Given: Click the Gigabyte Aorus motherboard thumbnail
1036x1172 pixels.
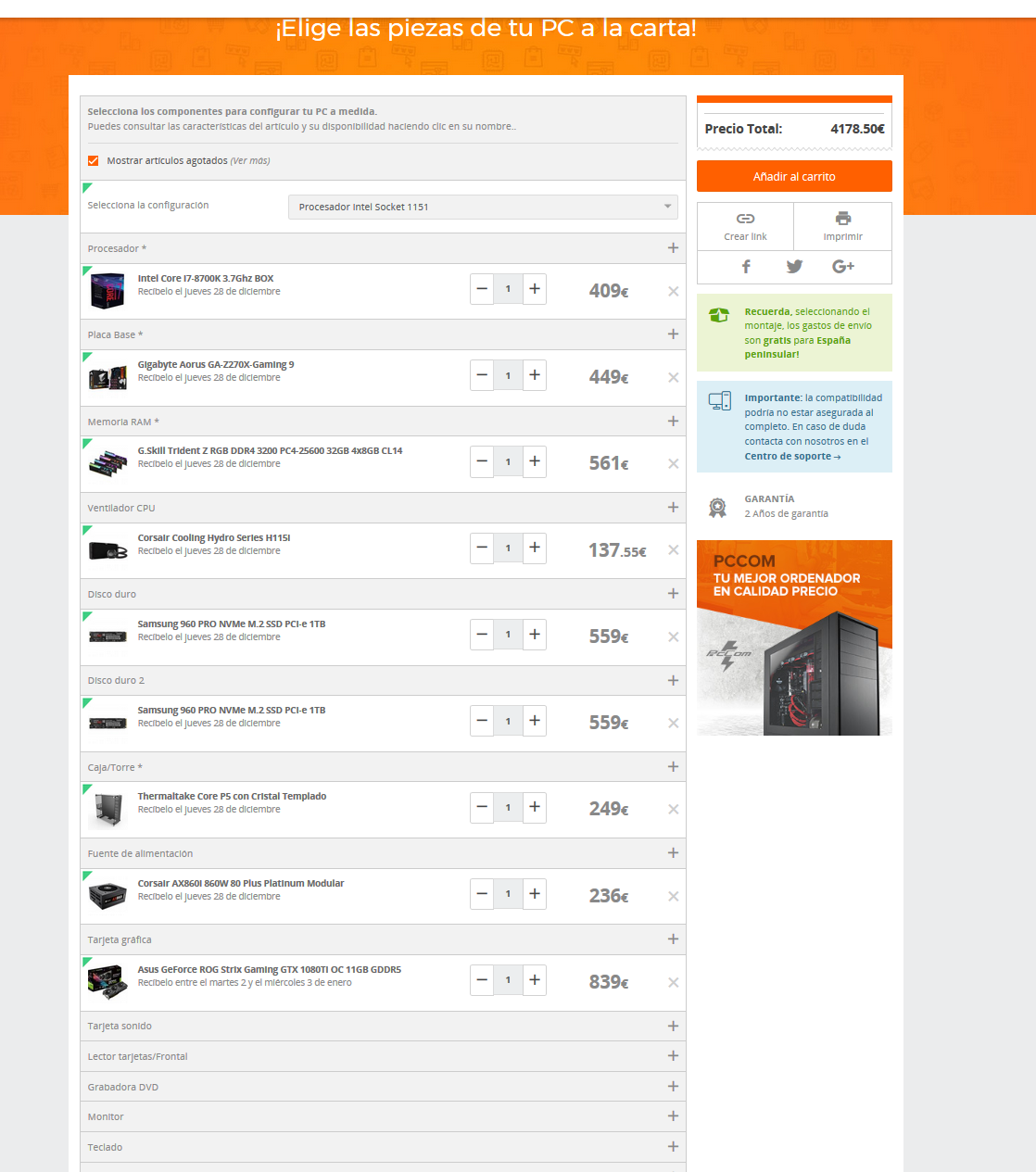Looking at the screenshot, I should [x=107, y=377].
